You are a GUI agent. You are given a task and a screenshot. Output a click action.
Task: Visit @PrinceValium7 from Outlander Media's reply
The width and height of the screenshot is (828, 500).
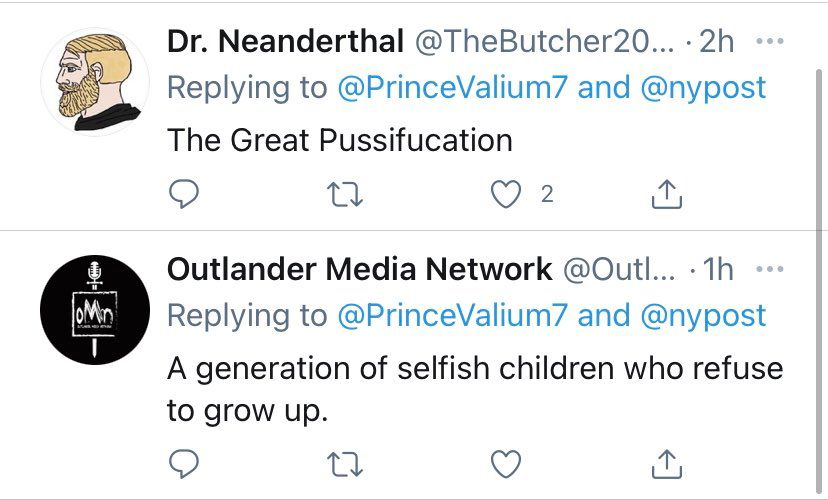pyautogui.click(x=451, y=315)
